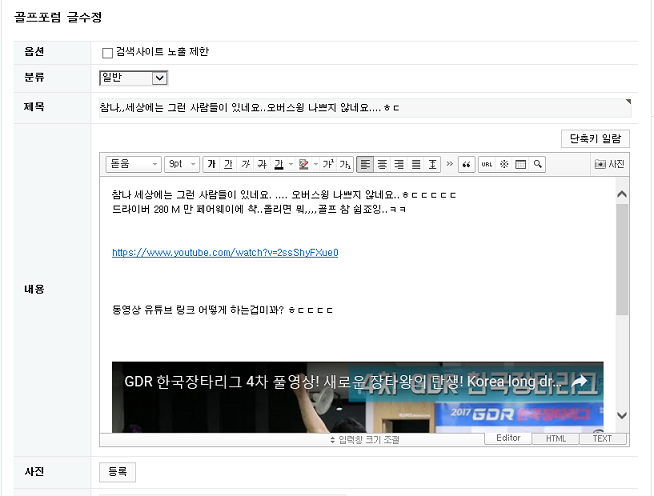Open the 돋움 font family dropdown
Image resolution: width=654 pixels, height=496 pixels.
133,164
